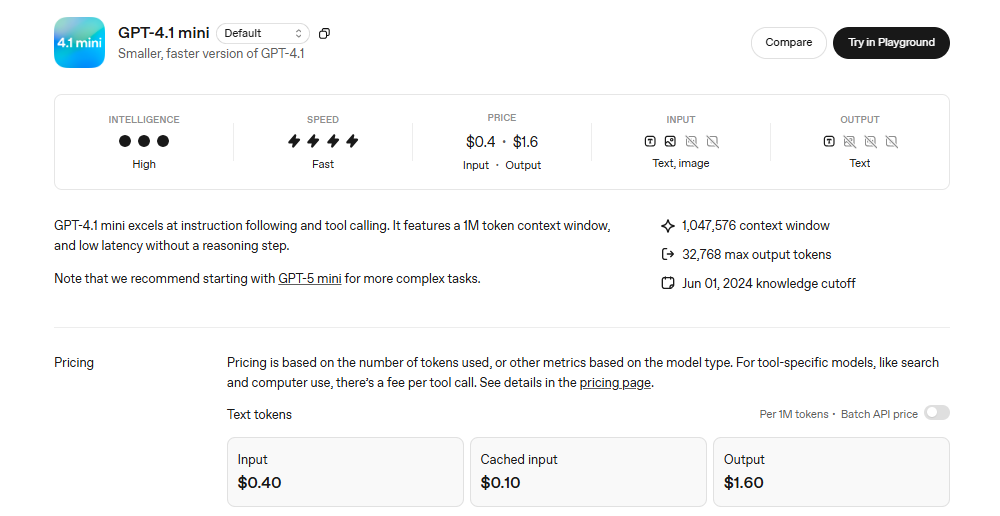
Task: Click the disabled audio input icon
Action: click(x=691, y=142)
